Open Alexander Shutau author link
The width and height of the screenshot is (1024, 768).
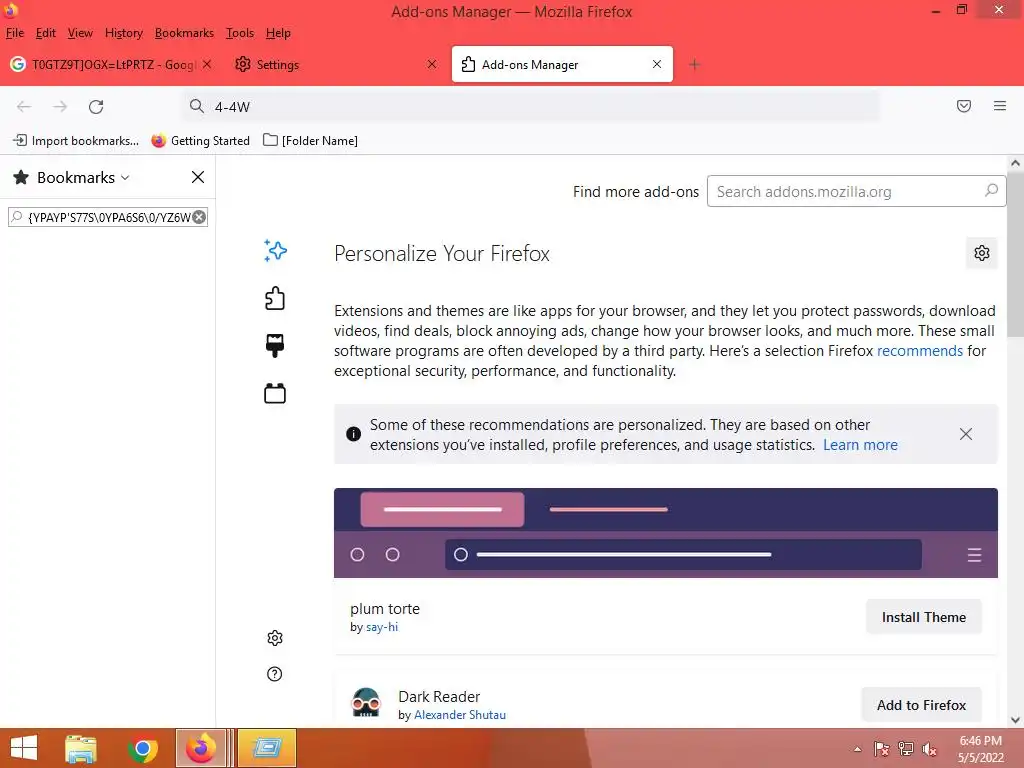pos(460,715)
